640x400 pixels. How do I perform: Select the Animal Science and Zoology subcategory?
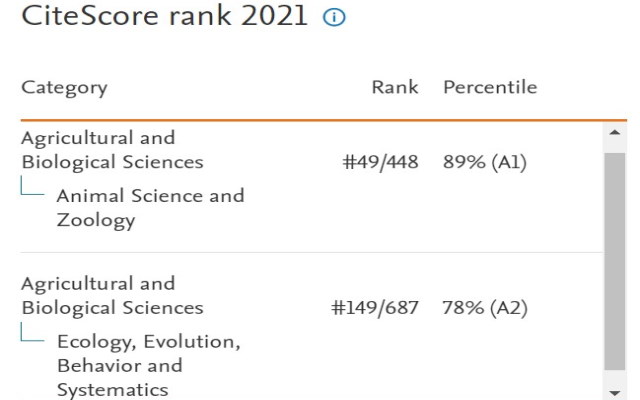pos(150,208)
